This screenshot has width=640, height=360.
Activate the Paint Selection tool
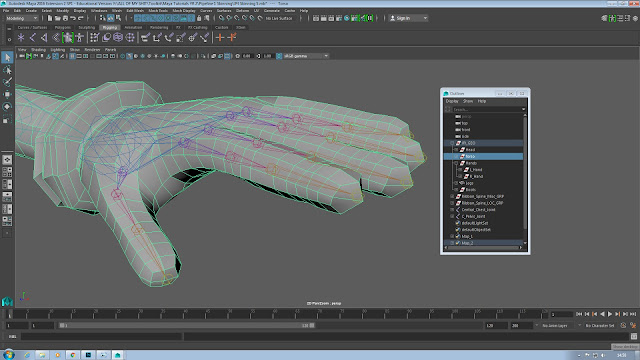(x=7, y=82)
